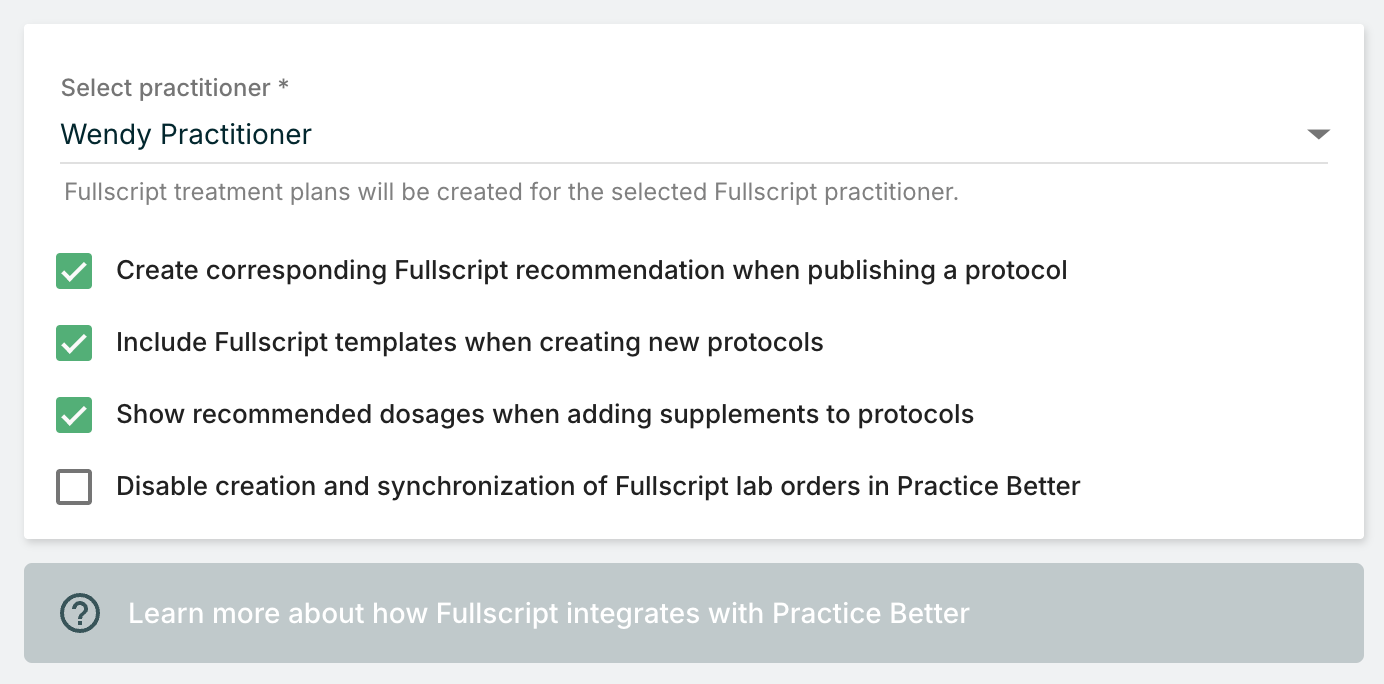Expand the practitioner selection combo box
Image resolution: width=1384 pixels, height=684 pixels.
pos(1319,133)
